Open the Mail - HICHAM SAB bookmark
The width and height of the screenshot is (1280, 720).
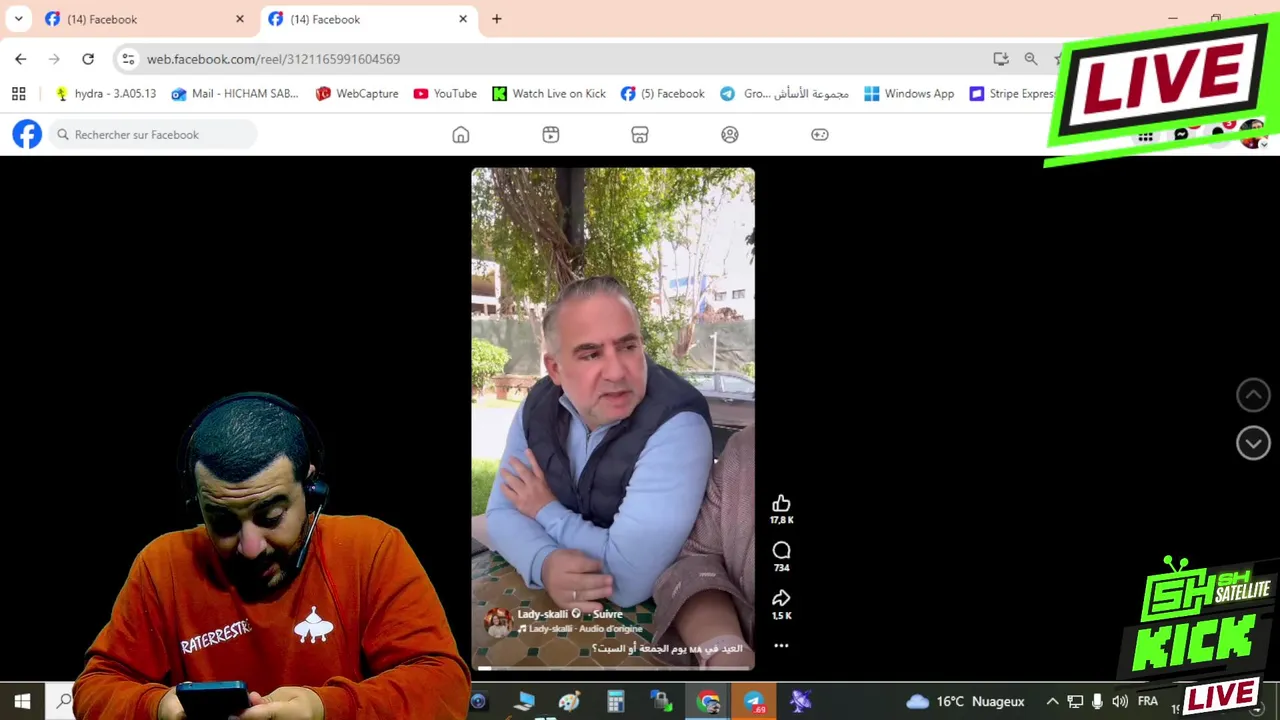pyautogui.click(x=235, y=94)
